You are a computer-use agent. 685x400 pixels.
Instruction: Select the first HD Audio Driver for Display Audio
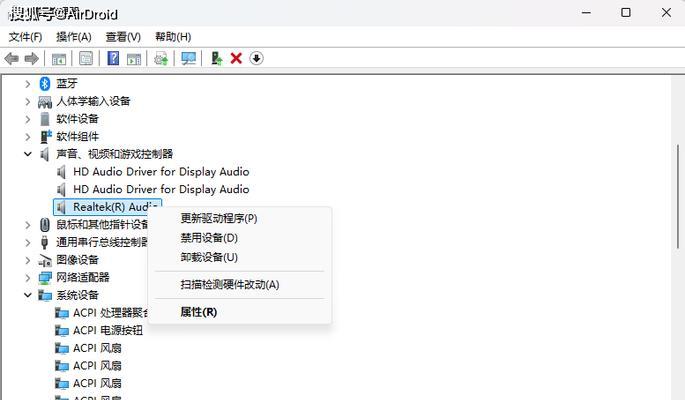(x=161, y=172)
